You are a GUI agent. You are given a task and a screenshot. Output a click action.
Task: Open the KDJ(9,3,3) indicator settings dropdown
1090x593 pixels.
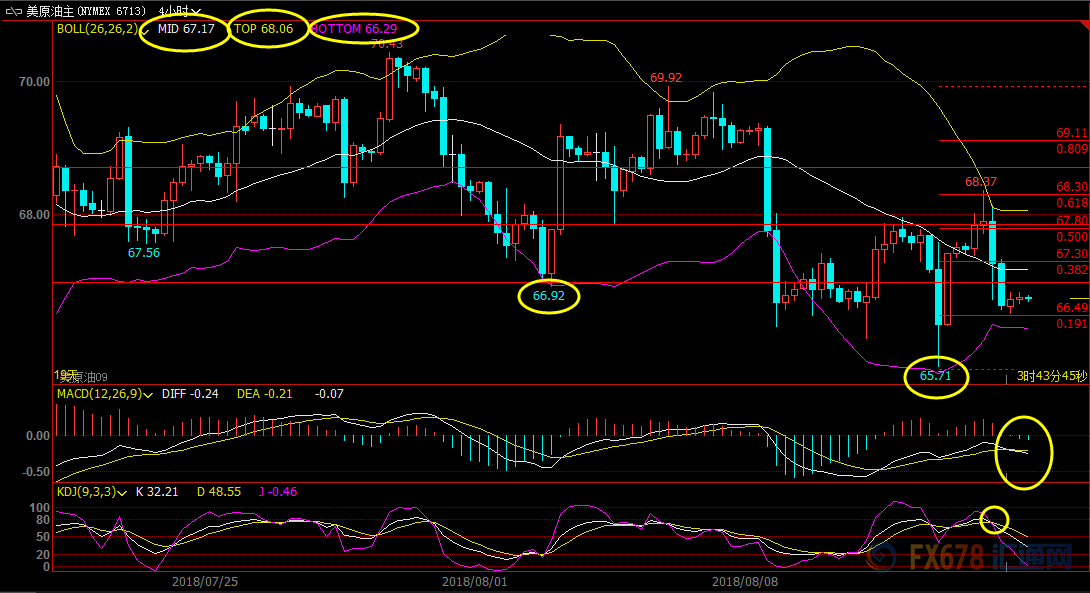tap(122, 491)
